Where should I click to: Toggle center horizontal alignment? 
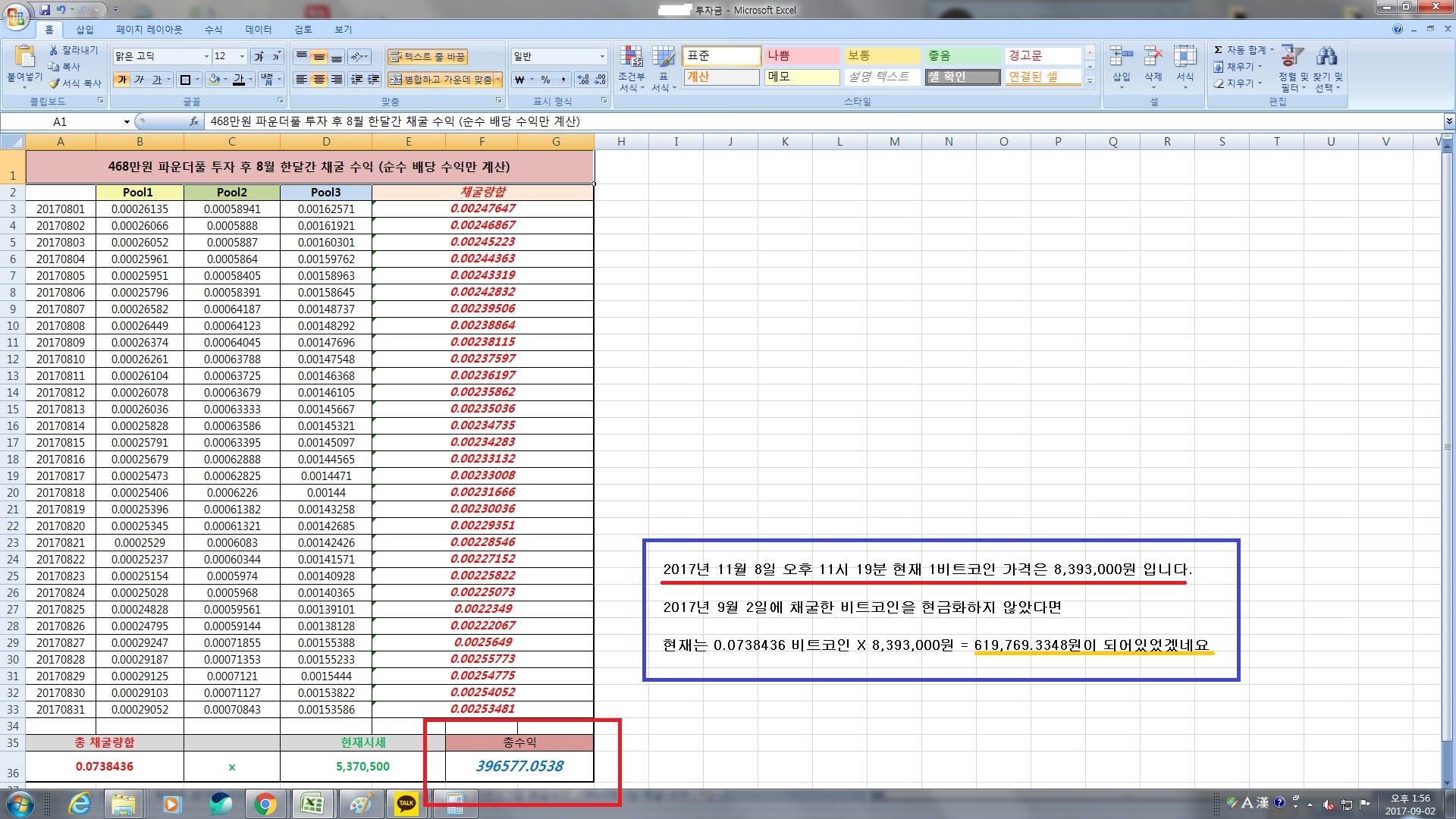(319, 80)
